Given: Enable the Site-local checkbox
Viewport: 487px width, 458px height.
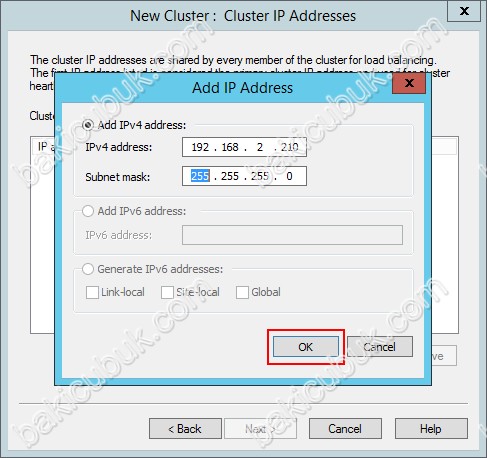Looking at the screenshot, I should click(x=167, y=292).
